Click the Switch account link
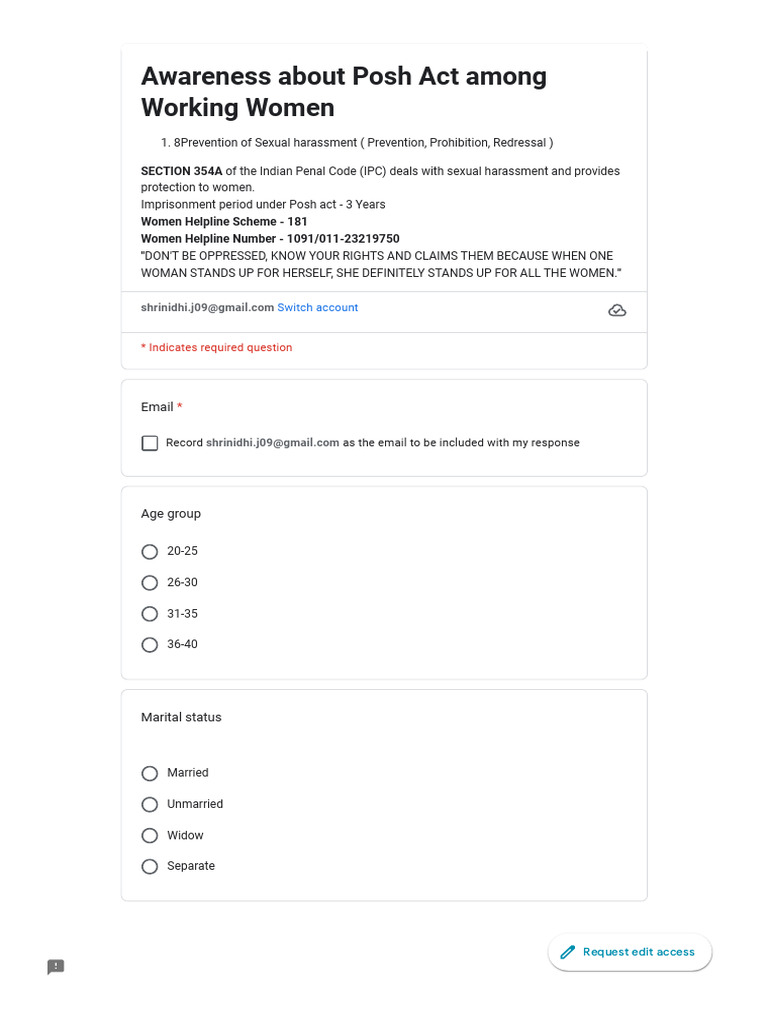 tap(317, 308)
